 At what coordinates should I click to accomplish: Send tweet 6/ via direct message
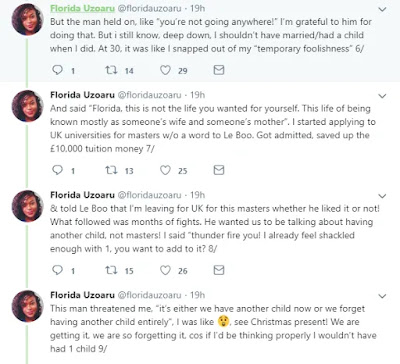click(x=219, y=70)
